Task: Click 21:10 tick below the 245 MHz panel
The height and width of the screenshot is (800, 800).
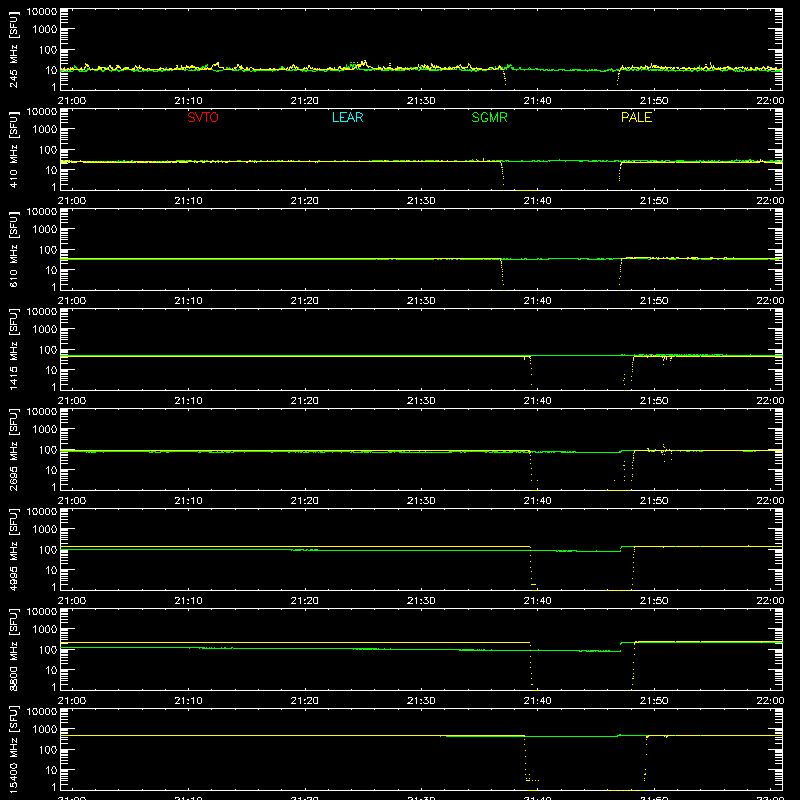Action: click(188, 101)
